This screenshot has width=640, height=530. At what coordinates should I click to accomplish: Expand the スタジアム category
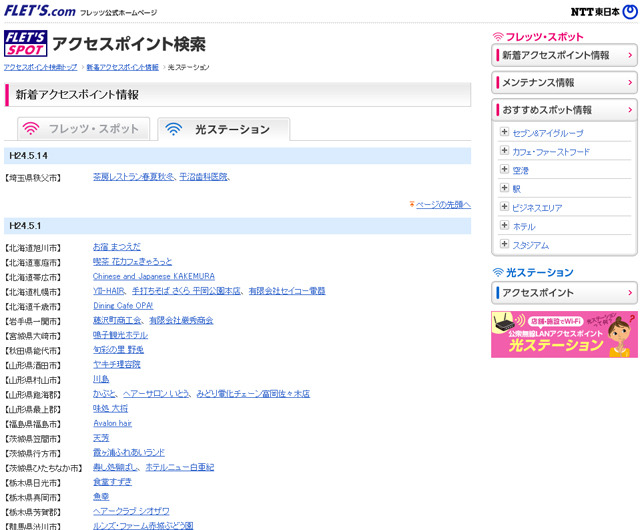(x=504, y=244)
